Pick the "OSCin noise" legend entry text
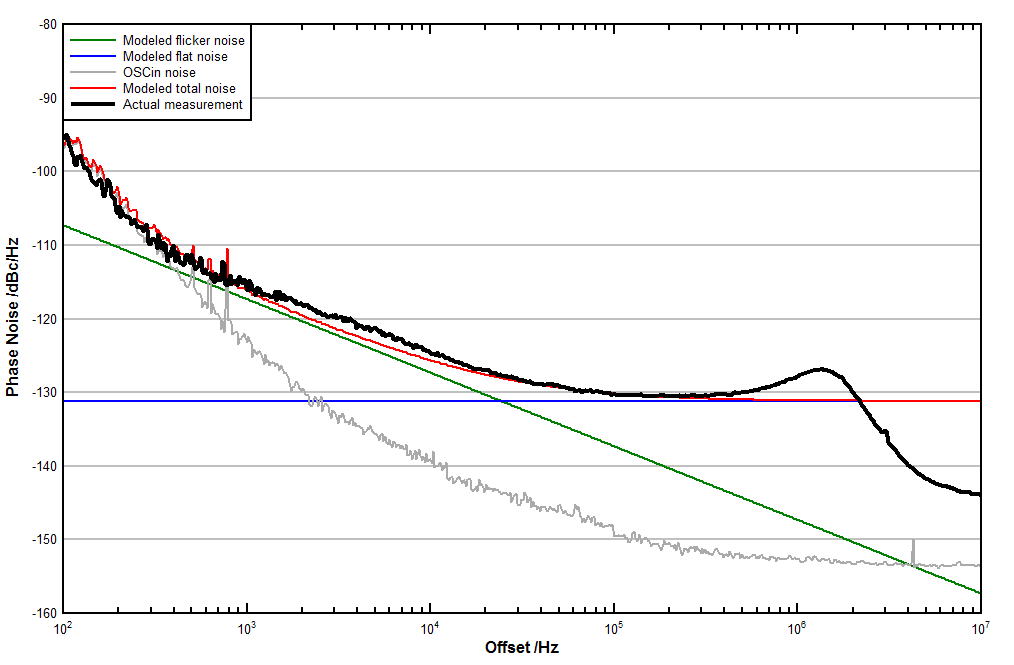Screen dimensions: 1014x665 coord(159,72)
